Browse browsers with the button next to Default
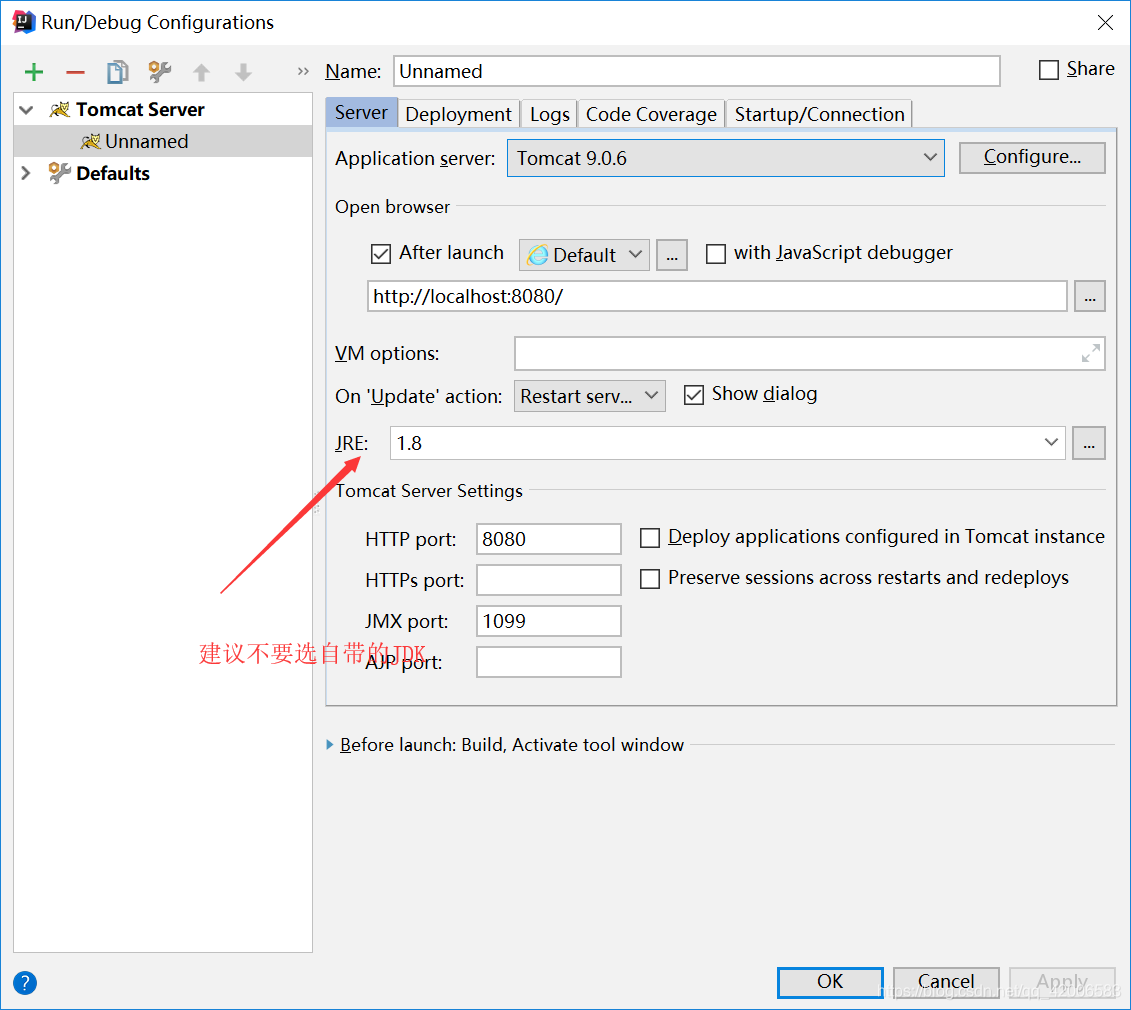This screenshot has height=1010, width=1131. point(672,255)
